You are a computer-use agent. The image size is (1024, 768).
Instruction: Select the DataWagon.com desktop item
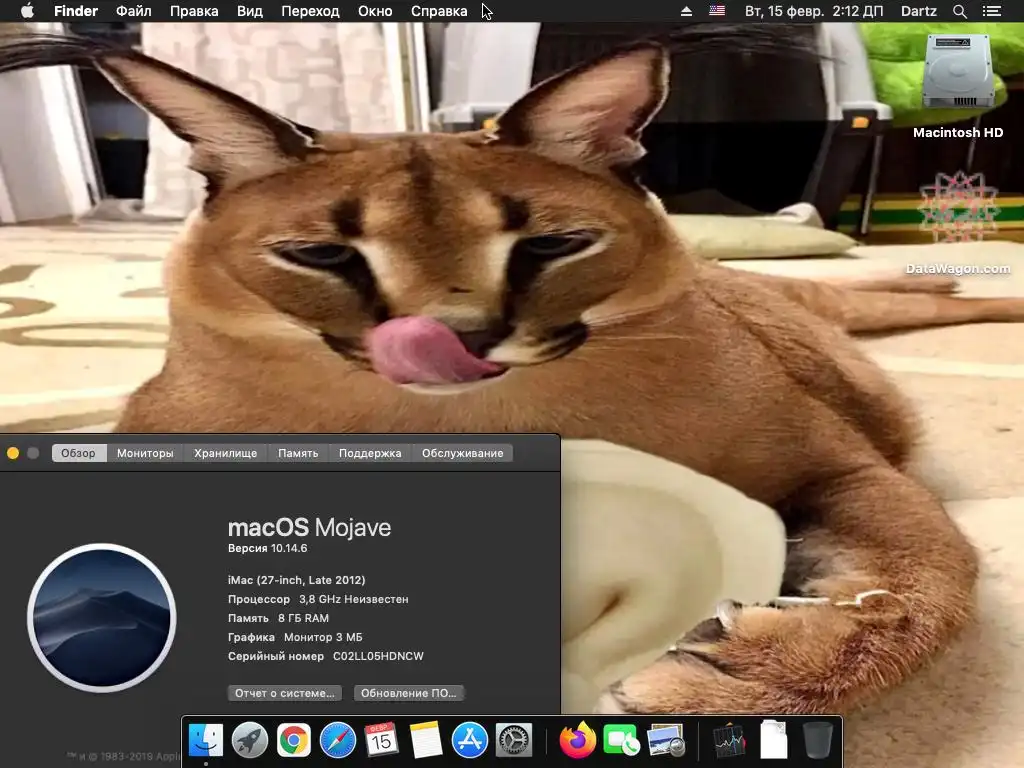pos(958,223)
